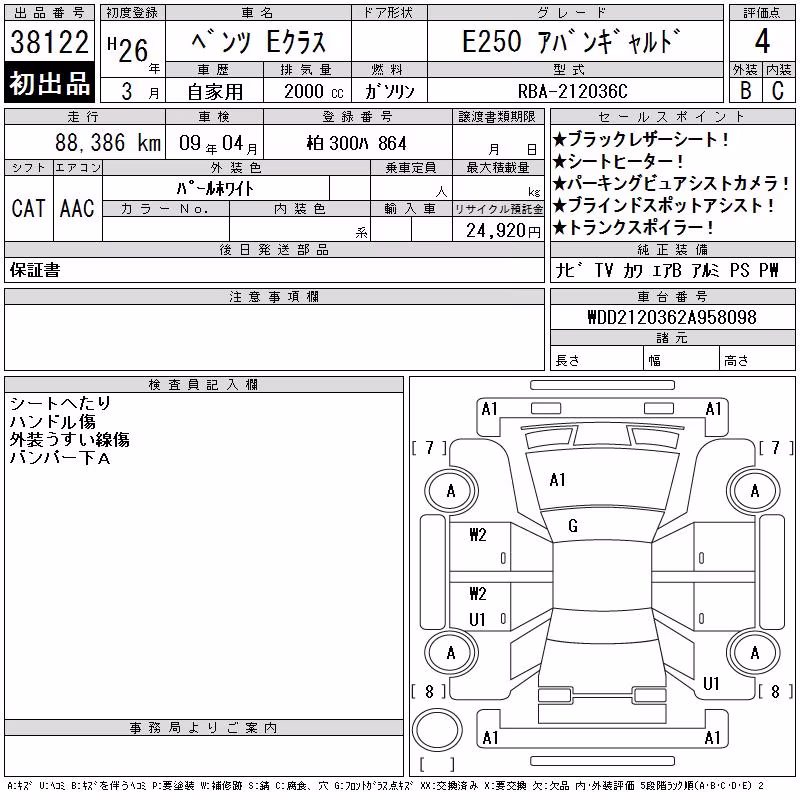This screenshot has height=800, width=800.
Task: Click the ブラックレザーシート sales point line
Action: (641, 139)
